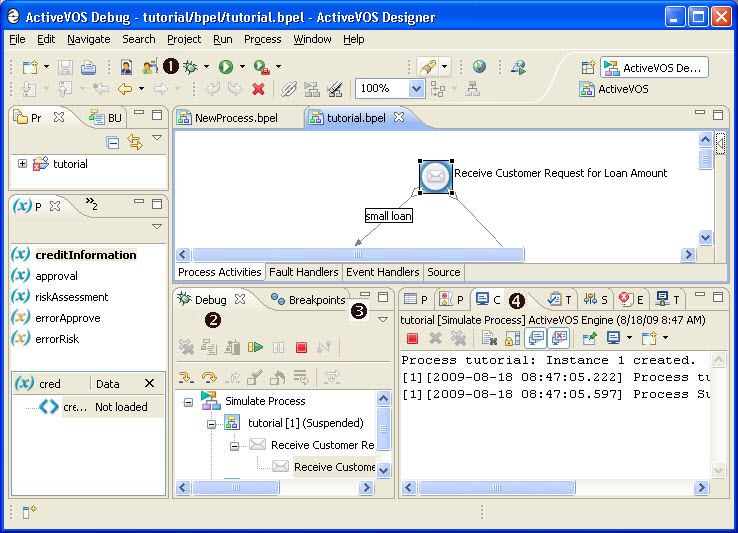Screen dimensions: 738x533
Task: Select the creditInformation variable
Action: point(86,255)
